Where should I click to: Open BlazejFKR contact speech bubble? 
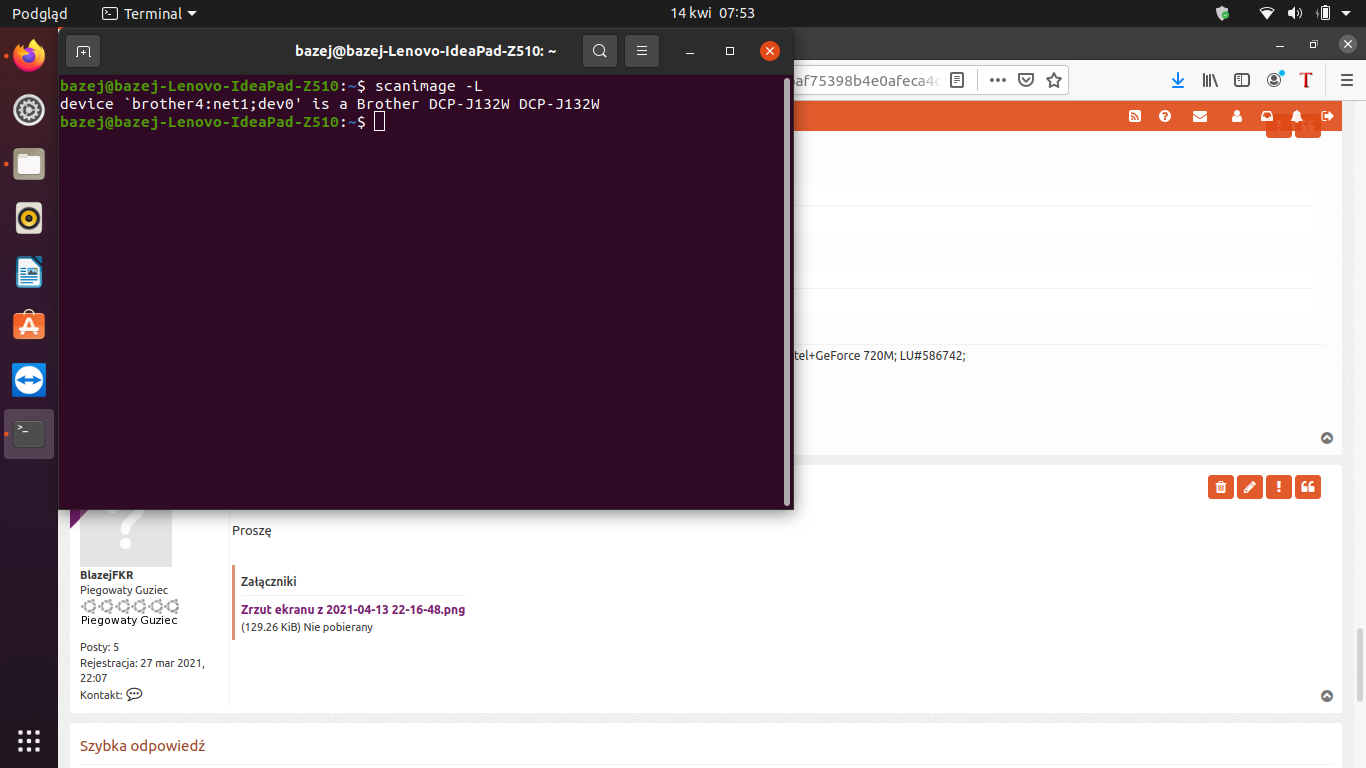(x=134, y=694)
